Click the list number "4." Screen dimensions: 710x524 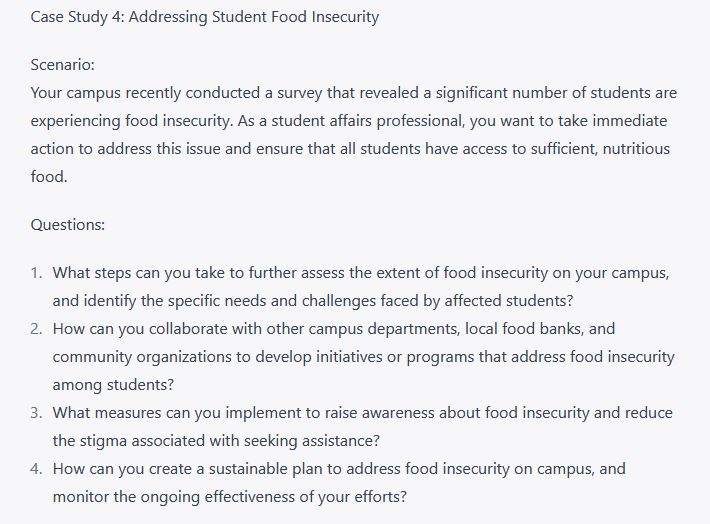click(x=36, y=468)
